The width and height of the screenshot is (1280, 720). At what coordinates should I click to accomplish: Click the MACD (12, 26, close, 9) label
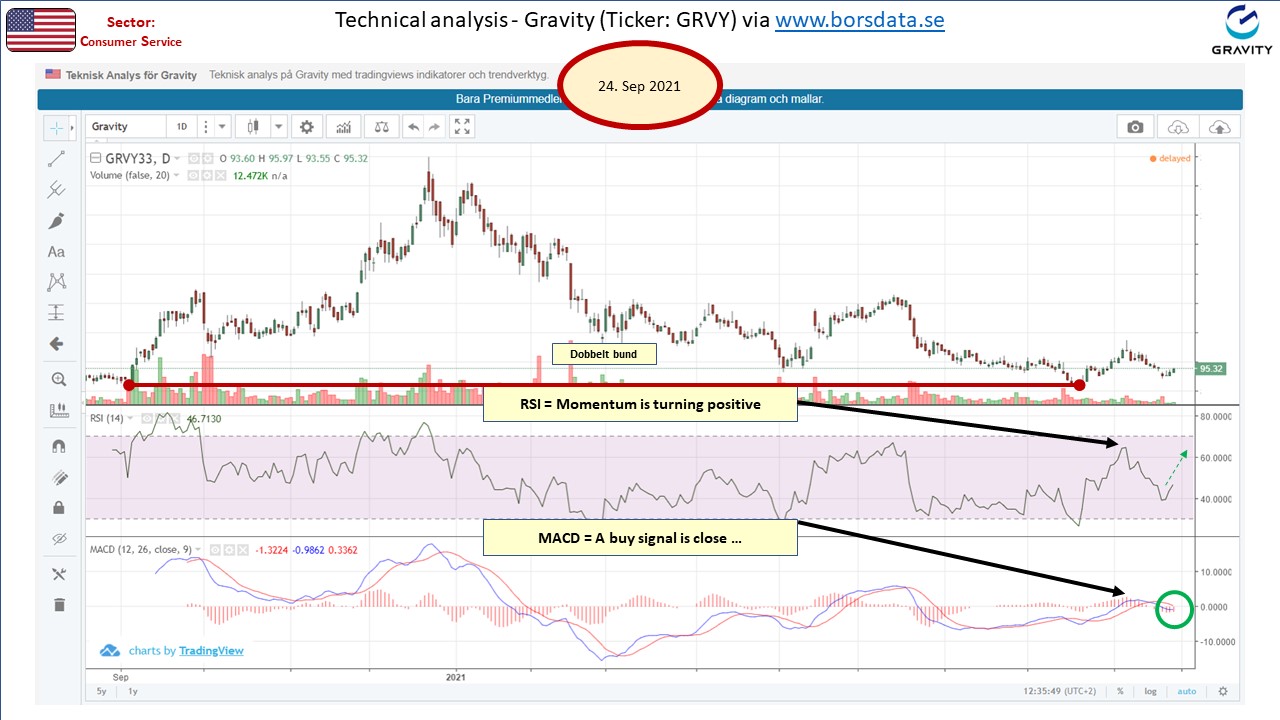[140, 549]
